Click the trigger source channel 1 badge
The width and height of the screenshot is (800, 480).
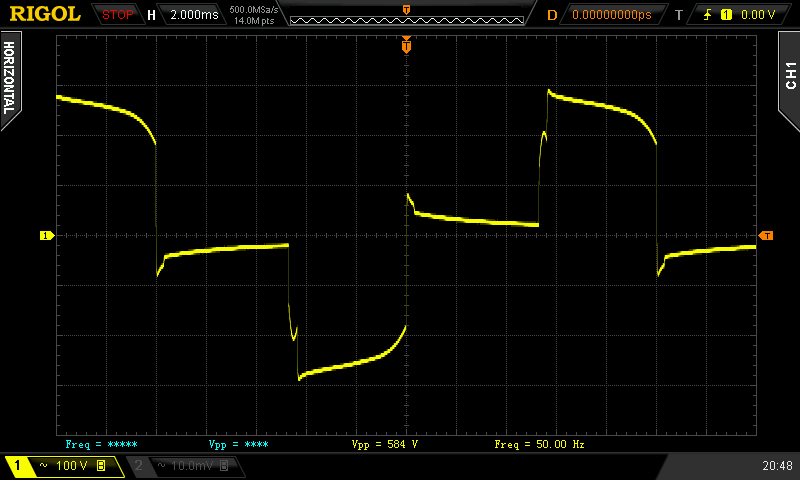click(x=726, y=15)
